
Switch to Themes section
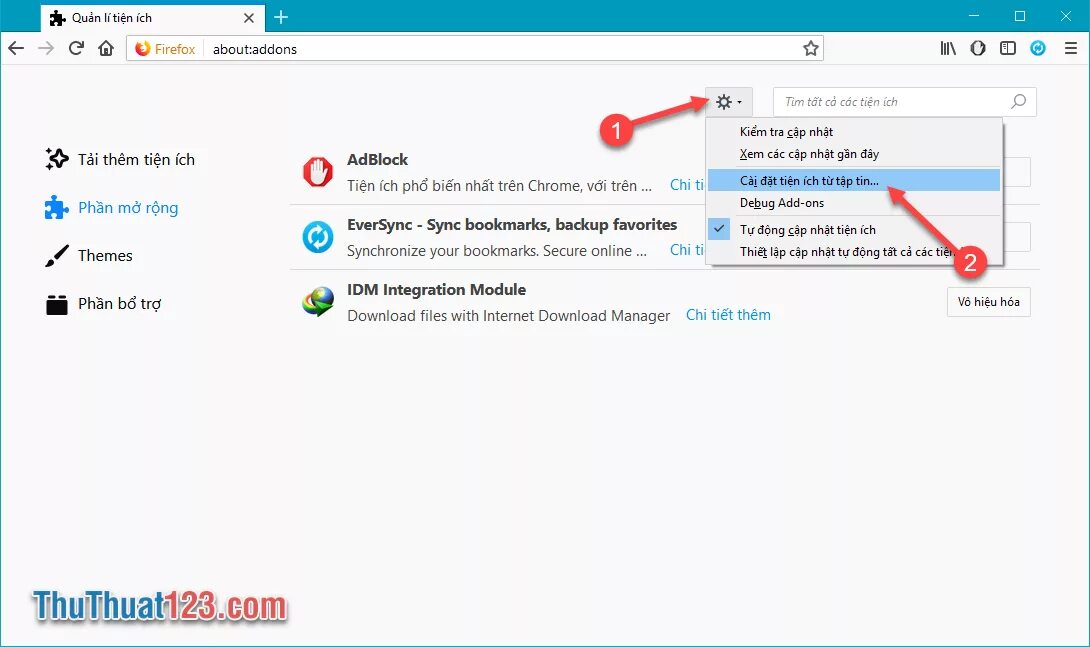point(88,255)
